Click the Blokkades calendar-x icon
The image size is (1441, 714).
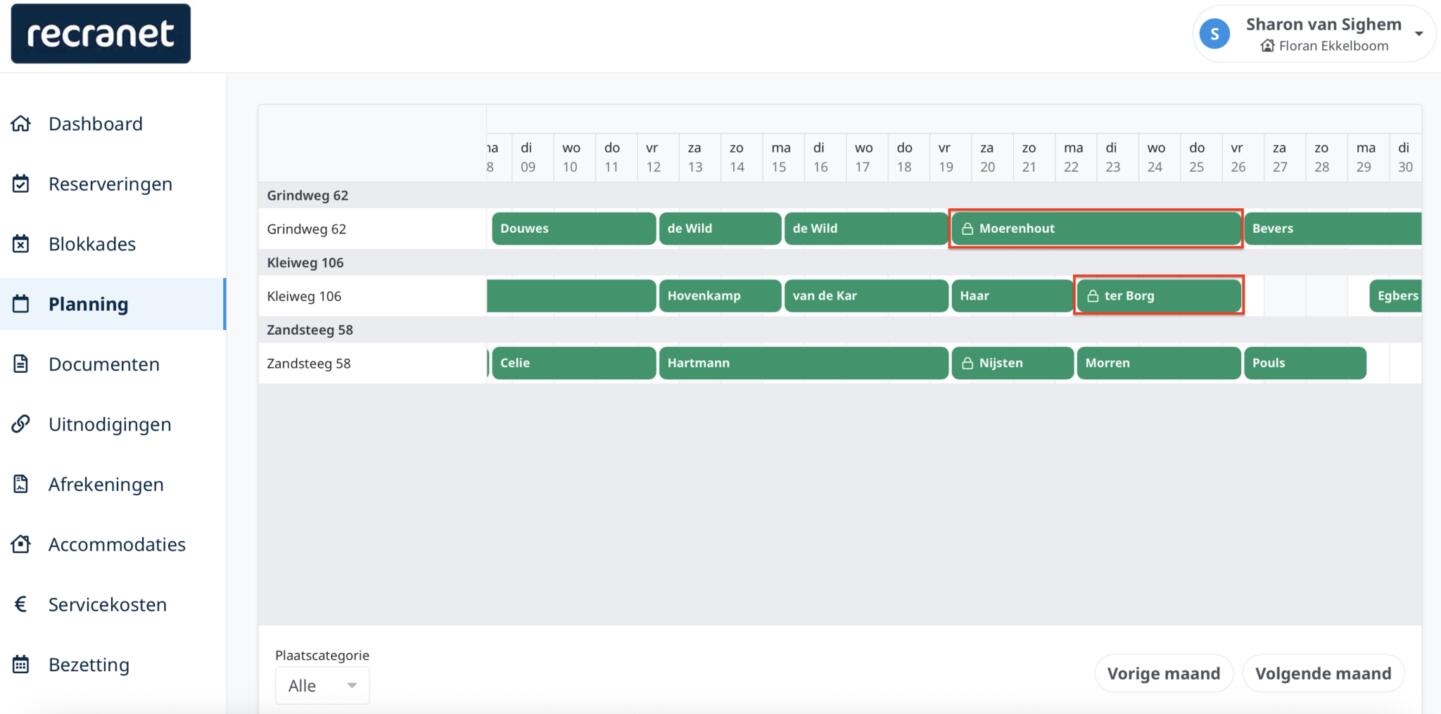pyautogui.click(x=20, y=244)
